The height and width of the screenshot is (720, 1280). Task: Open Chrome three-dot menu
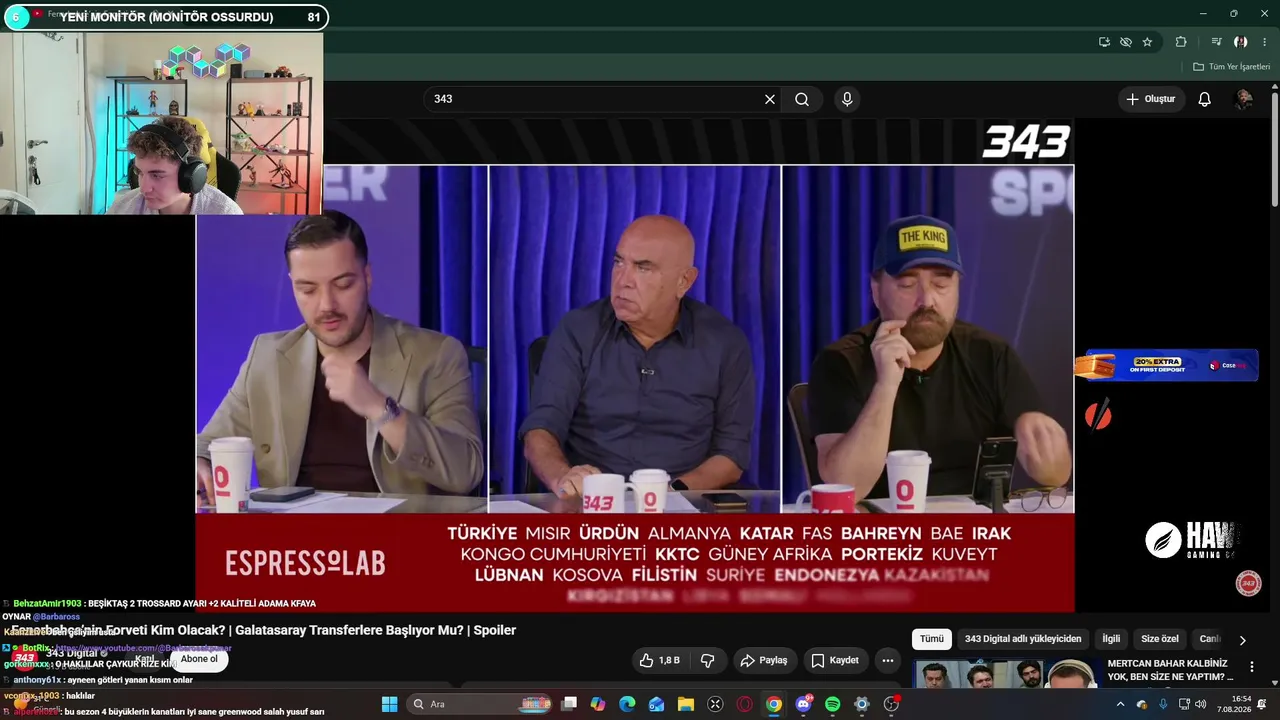[1265, 42]
